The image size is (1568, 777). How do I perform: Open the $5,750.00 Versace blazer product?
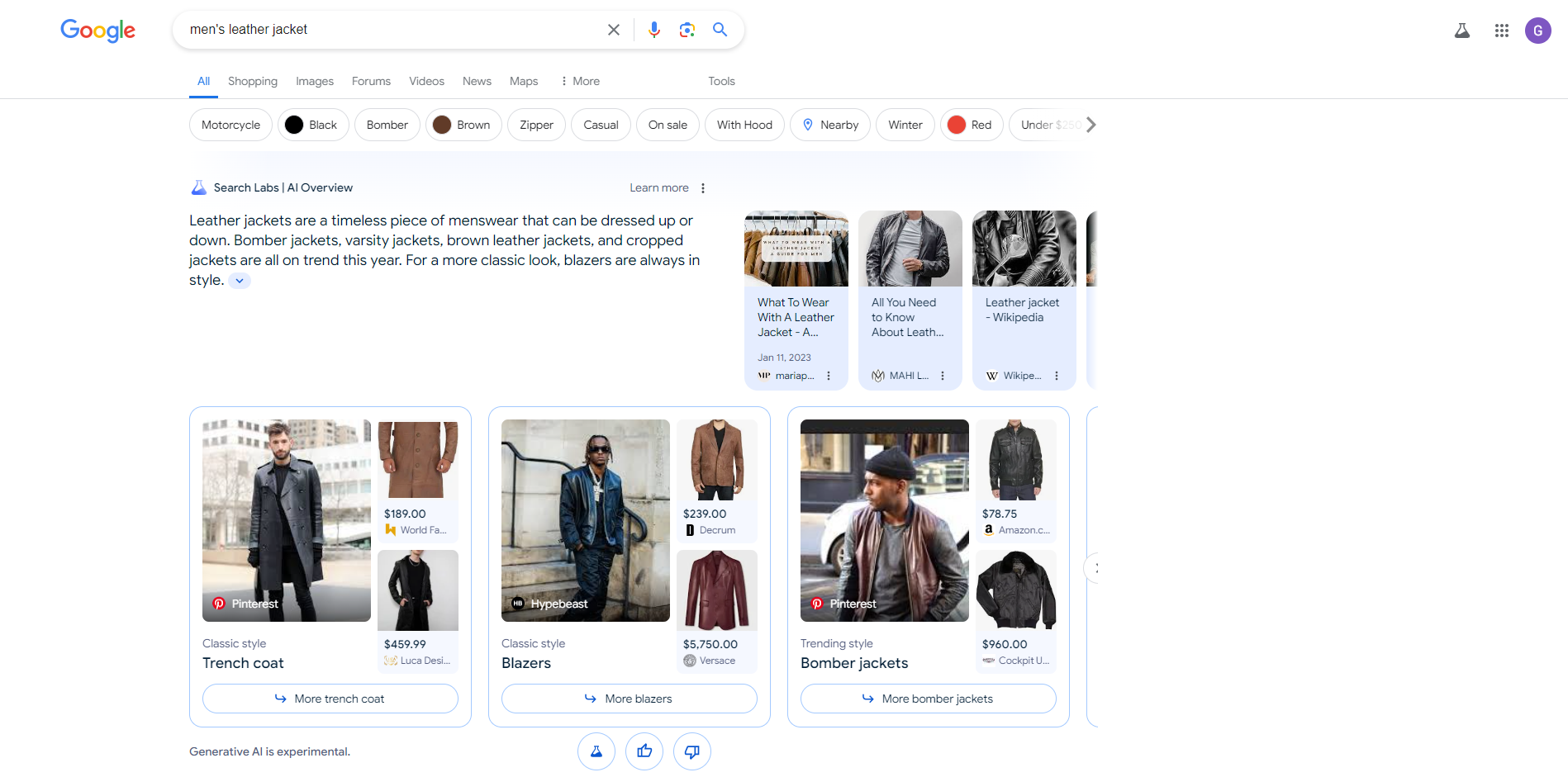click(717, 611)
